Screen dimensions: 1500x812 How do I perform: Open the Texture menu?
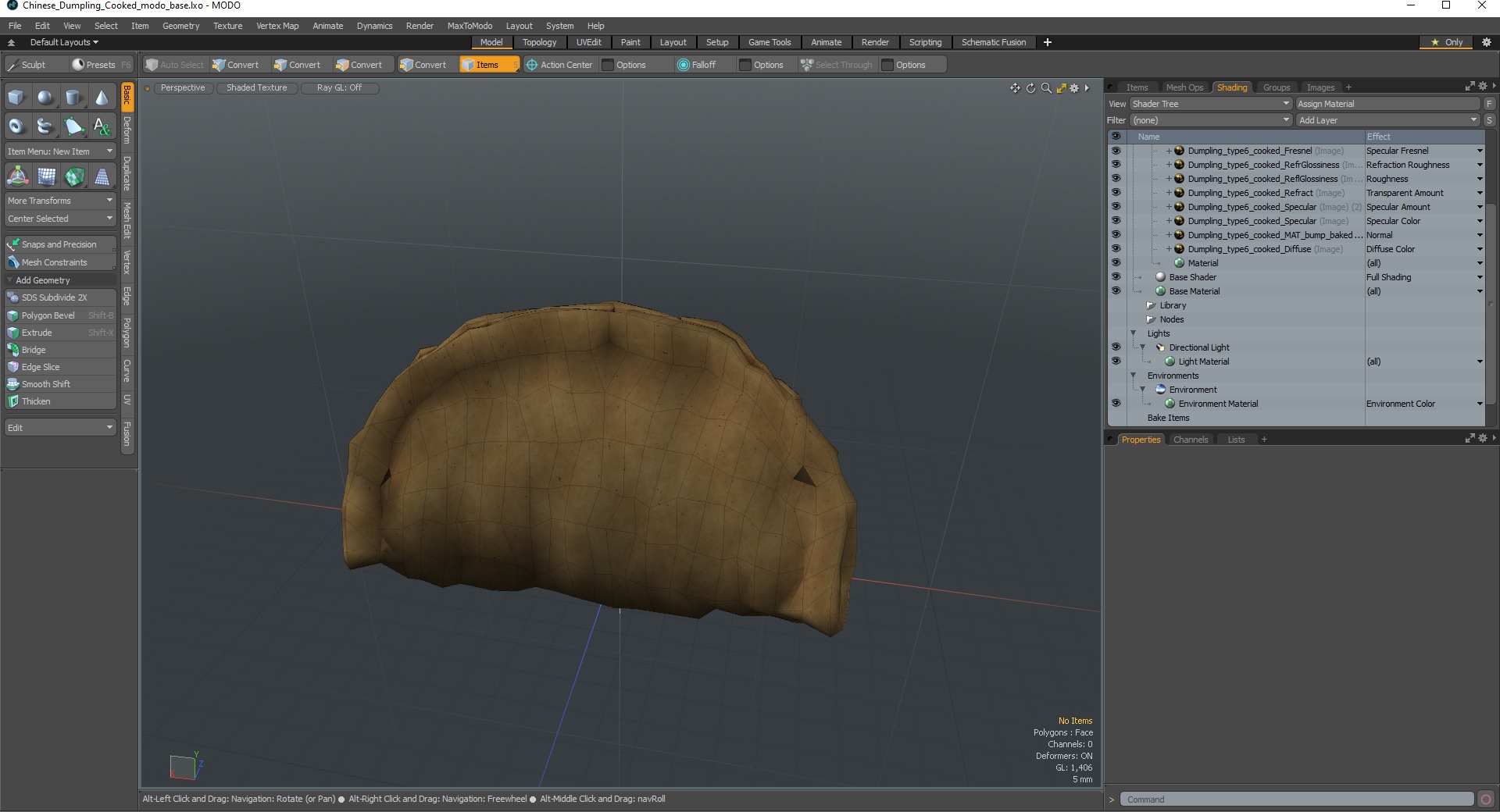pos(227,26)
